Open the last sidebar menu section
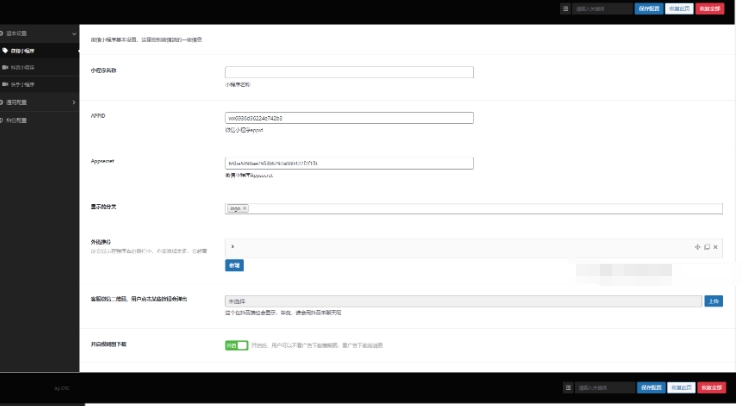 [39, 120]
